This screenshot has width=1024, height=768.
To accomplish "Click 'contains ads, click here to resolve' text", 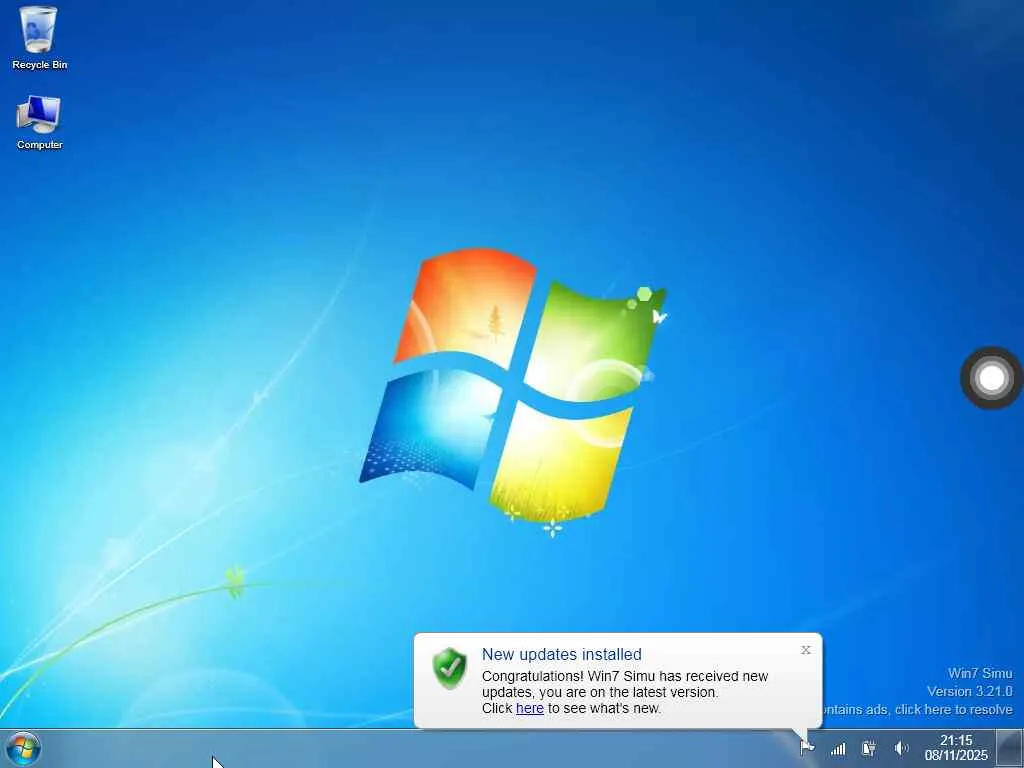I will point(918,710).
